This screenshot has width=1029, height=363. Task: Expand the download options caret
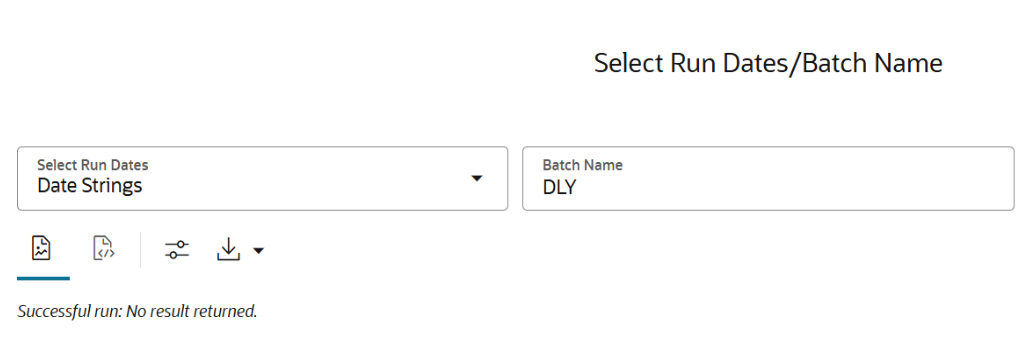coord(259,250)
